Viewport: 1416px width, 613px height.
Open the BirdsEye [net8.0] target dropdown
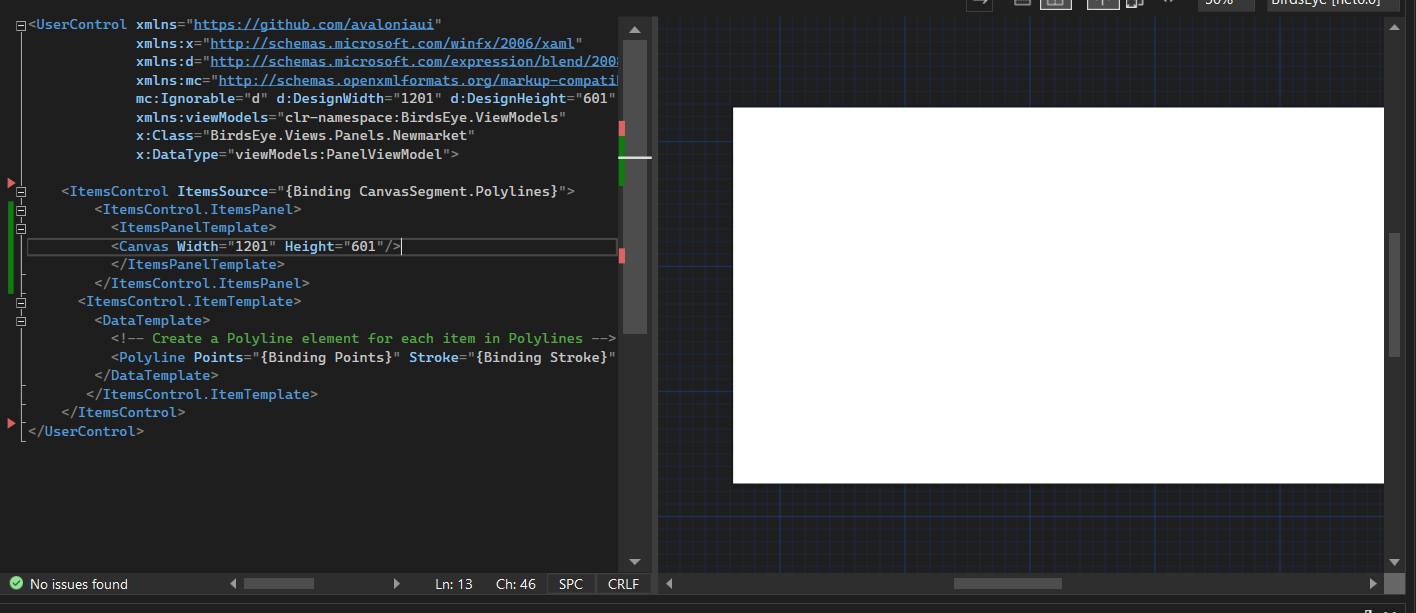[1333, 4]
